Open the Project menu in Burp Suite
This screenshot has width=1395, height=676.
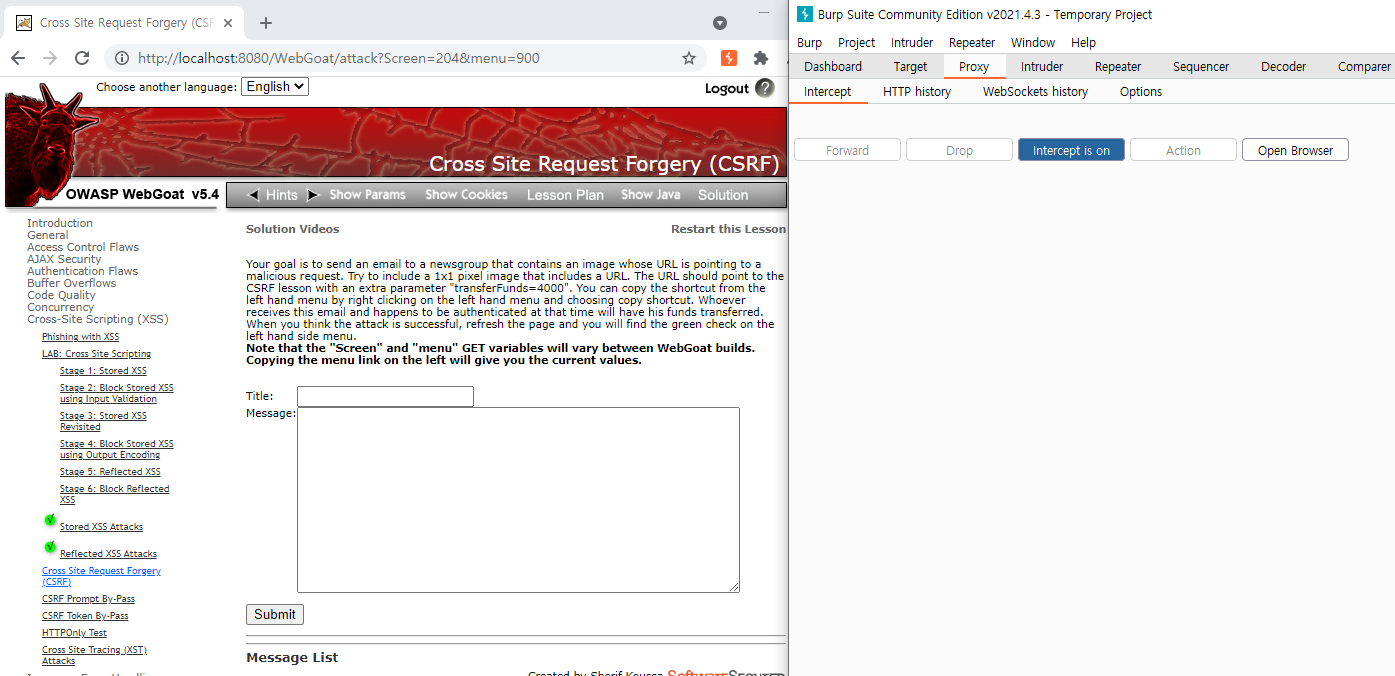(856, 42)
